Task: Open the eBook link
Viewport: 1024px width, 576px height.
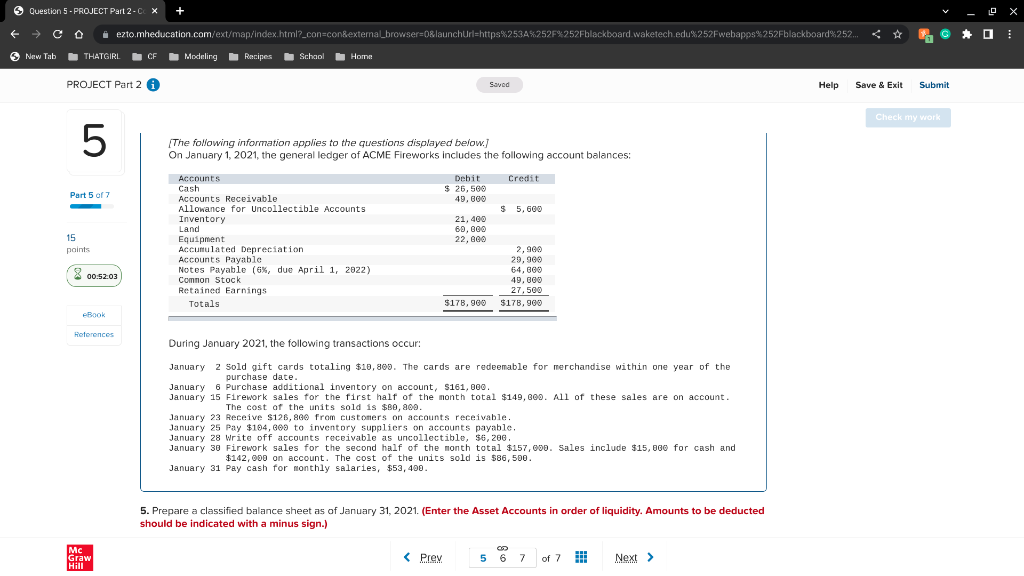Action: [x=92, y=315]
